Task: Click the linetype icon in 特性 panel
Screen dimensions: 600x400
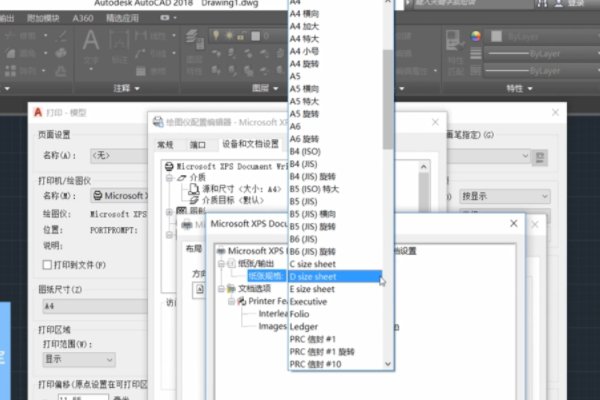Action: click(476, 70)
